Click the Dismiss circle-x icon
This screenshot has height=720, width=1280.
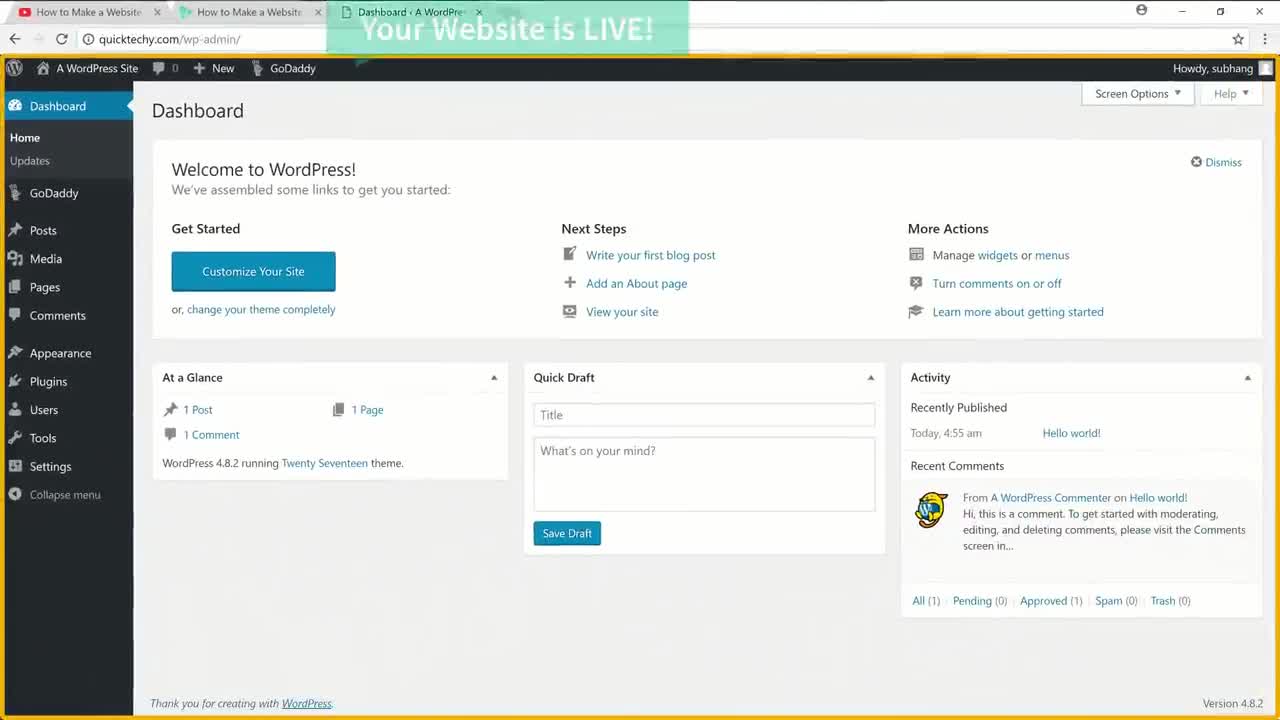1196,162
